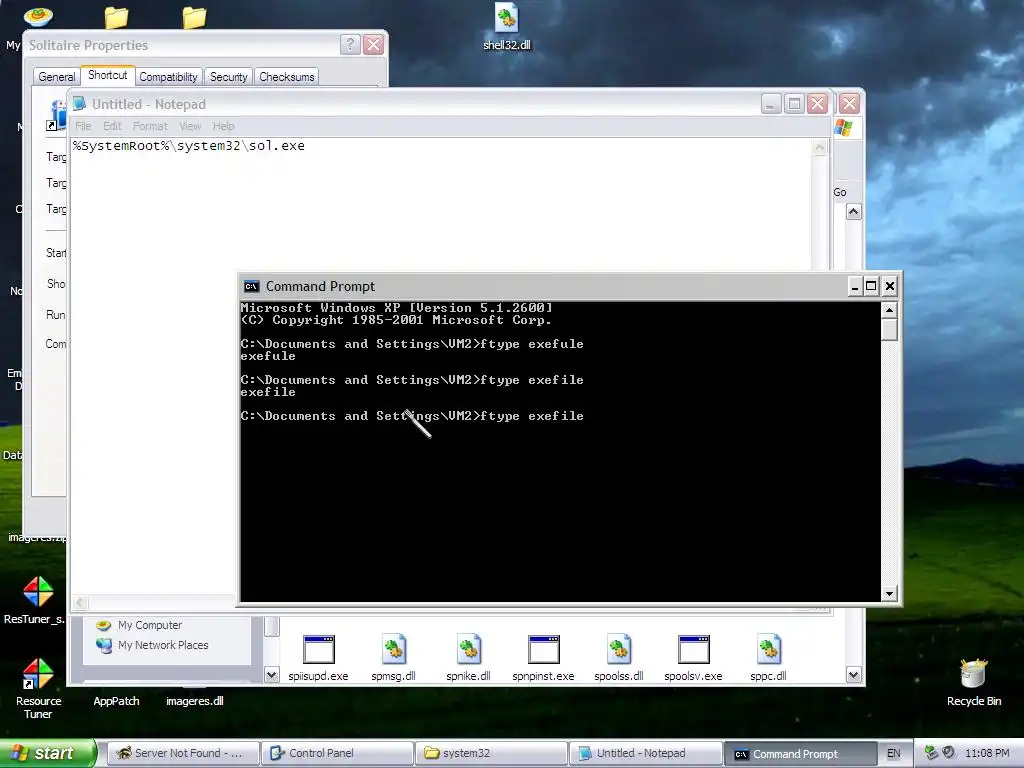Switch to Shortcut tab in Solitaire Properties
This screenshot has height=768, width=1024.
pos(108,75)
